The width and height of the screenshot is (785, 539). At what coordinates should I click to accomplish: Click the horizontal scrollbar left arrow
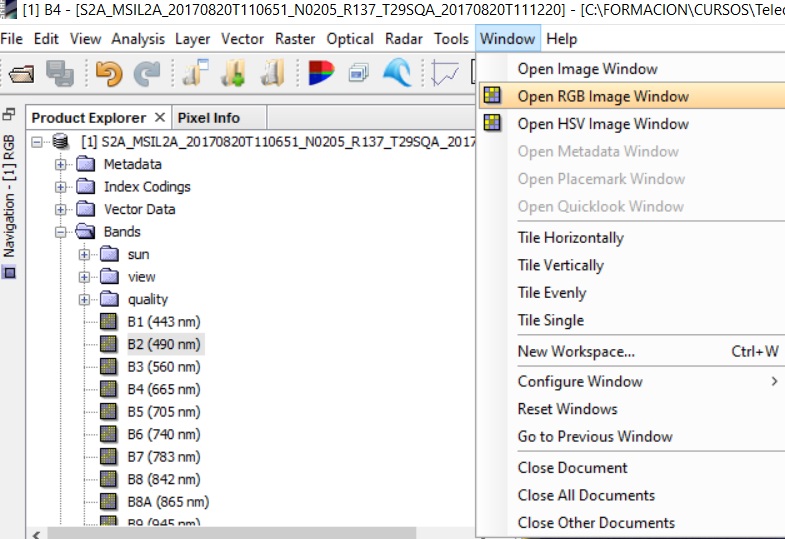coord(36,533)
